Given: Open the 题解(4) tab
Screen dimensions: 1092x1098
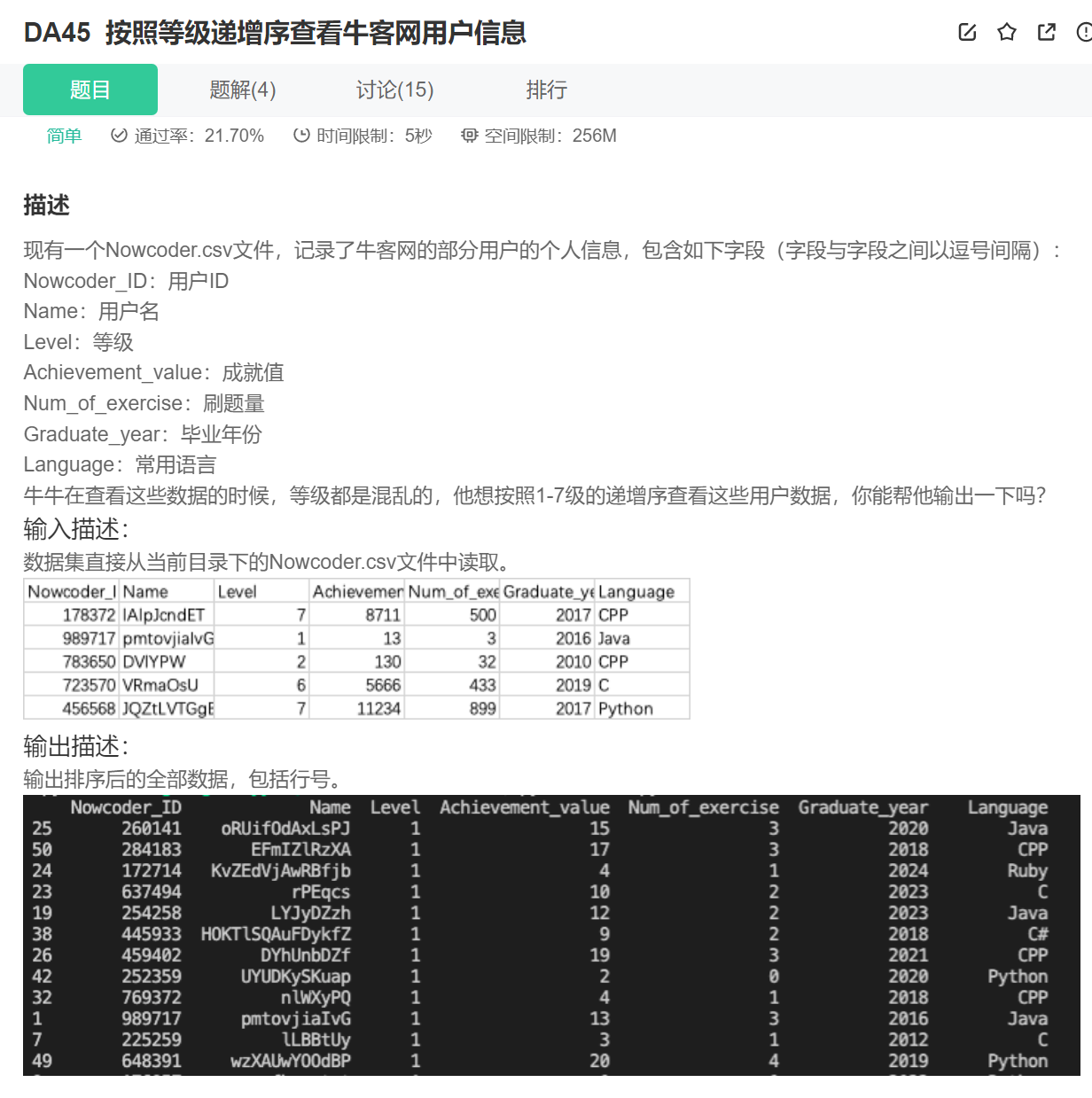Looking at the screenshot, I should pos(243,90).
